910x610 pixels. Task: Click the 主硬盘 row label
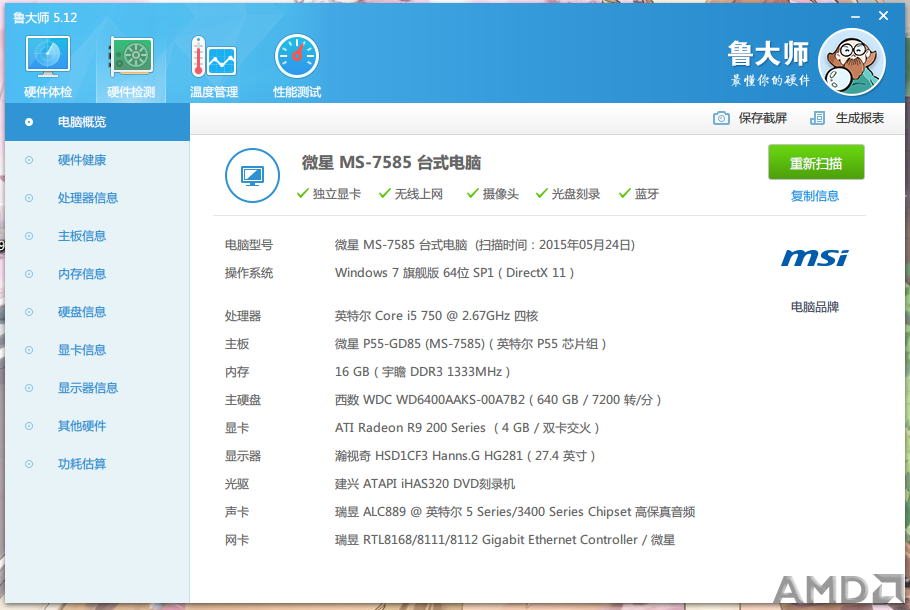click(x=243, y=400)
